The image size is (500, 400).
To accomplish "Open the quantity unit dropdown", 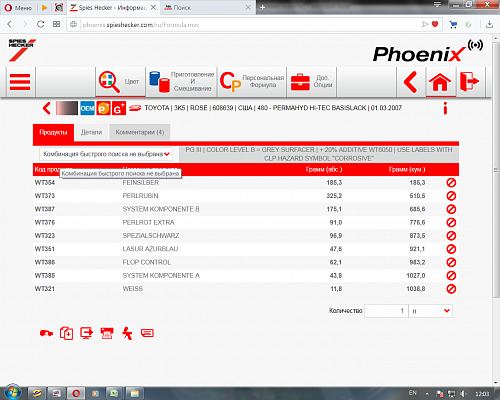I will (x=431, y=311).
